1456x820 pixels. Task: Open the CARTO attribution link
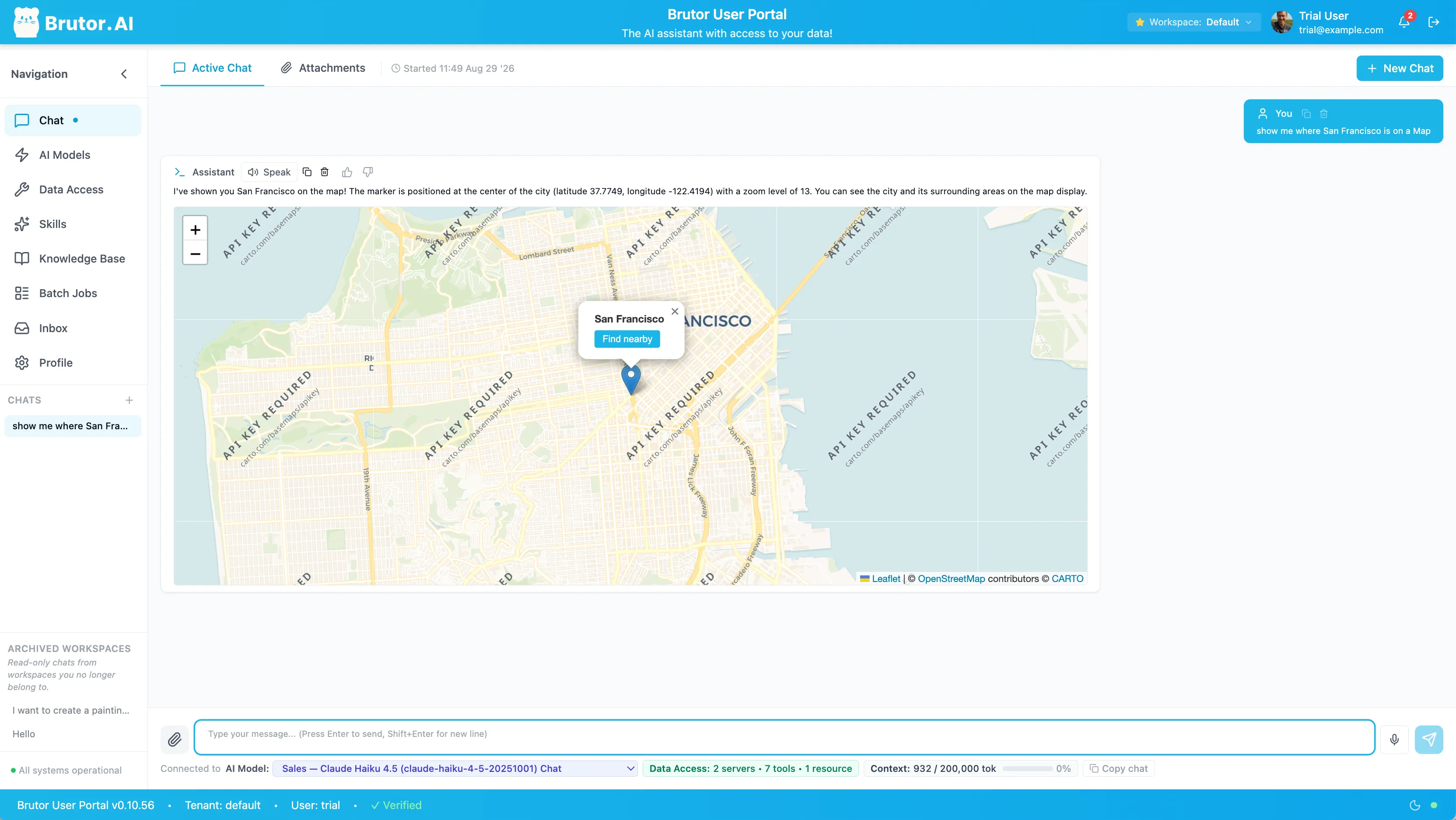[1067, 579]
